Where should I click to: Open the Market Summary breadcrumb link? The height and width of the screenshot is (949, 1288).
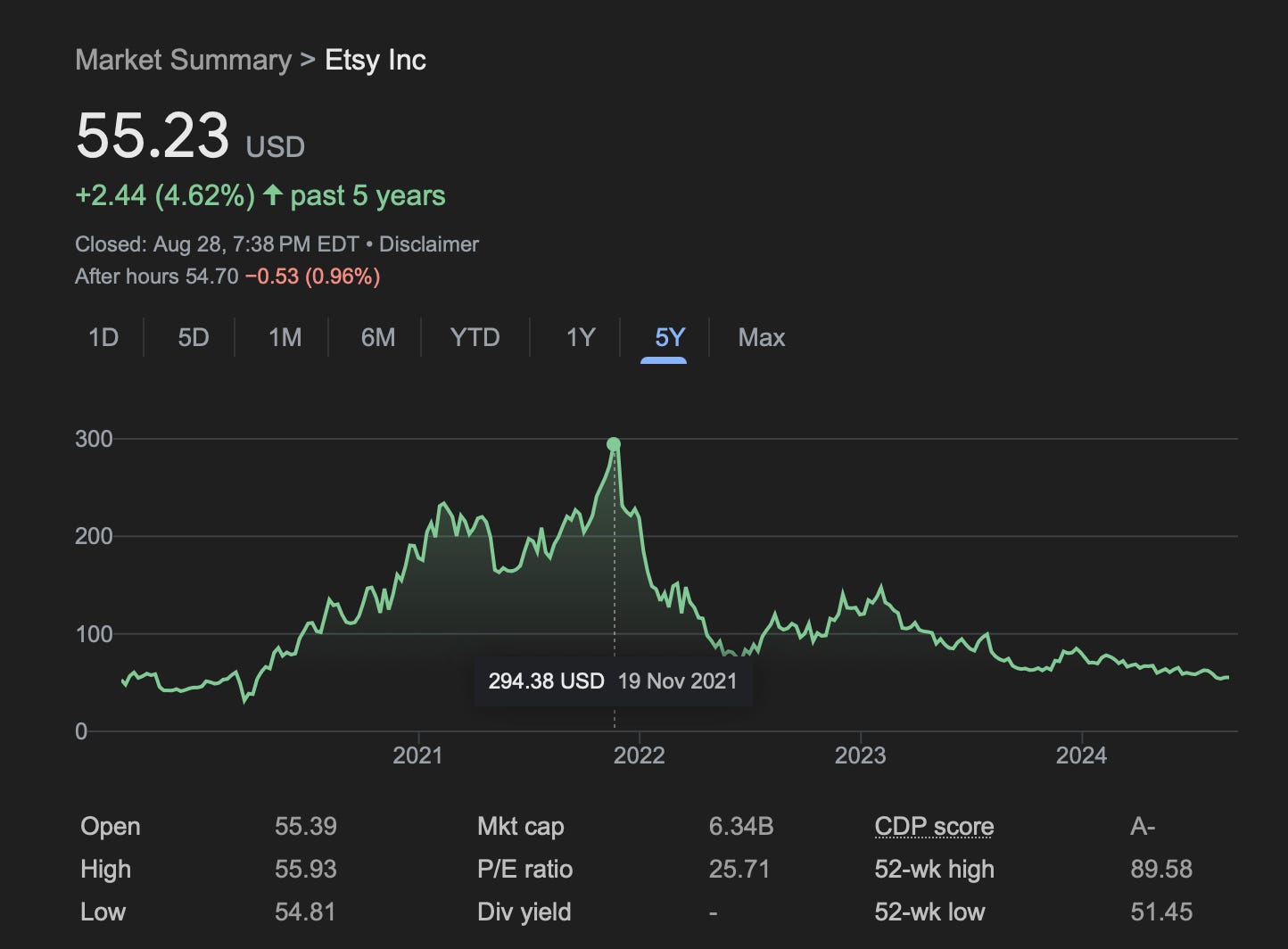click(184, 60)
